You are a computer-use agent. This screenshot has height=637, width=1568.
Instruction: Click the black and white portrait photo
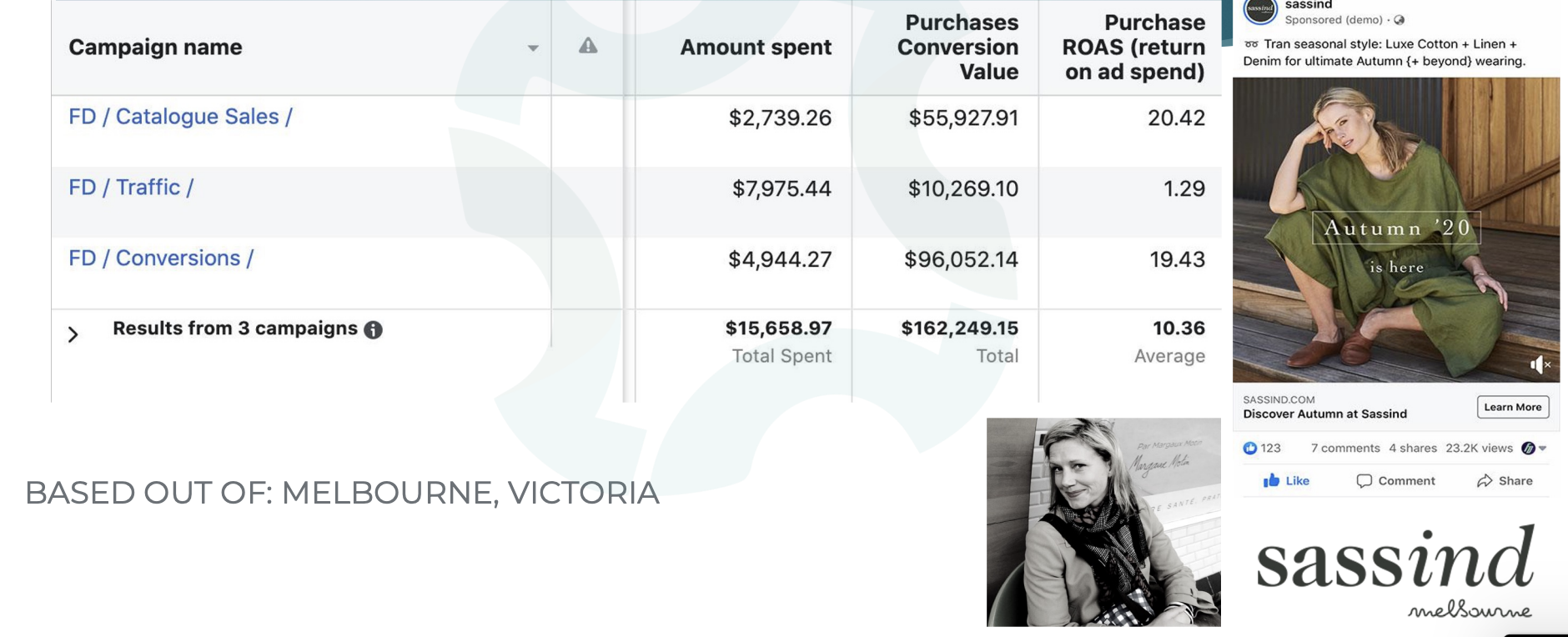click(x=1103, y=522)
